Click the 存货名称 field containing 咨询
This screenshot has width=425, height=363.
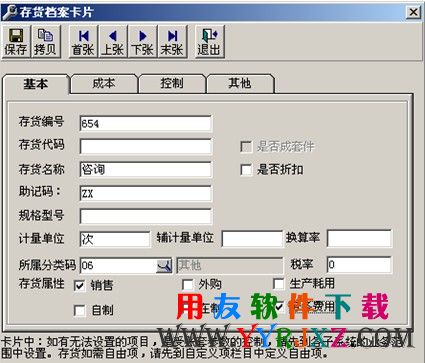pyautogui.click(x=145, y=170)
